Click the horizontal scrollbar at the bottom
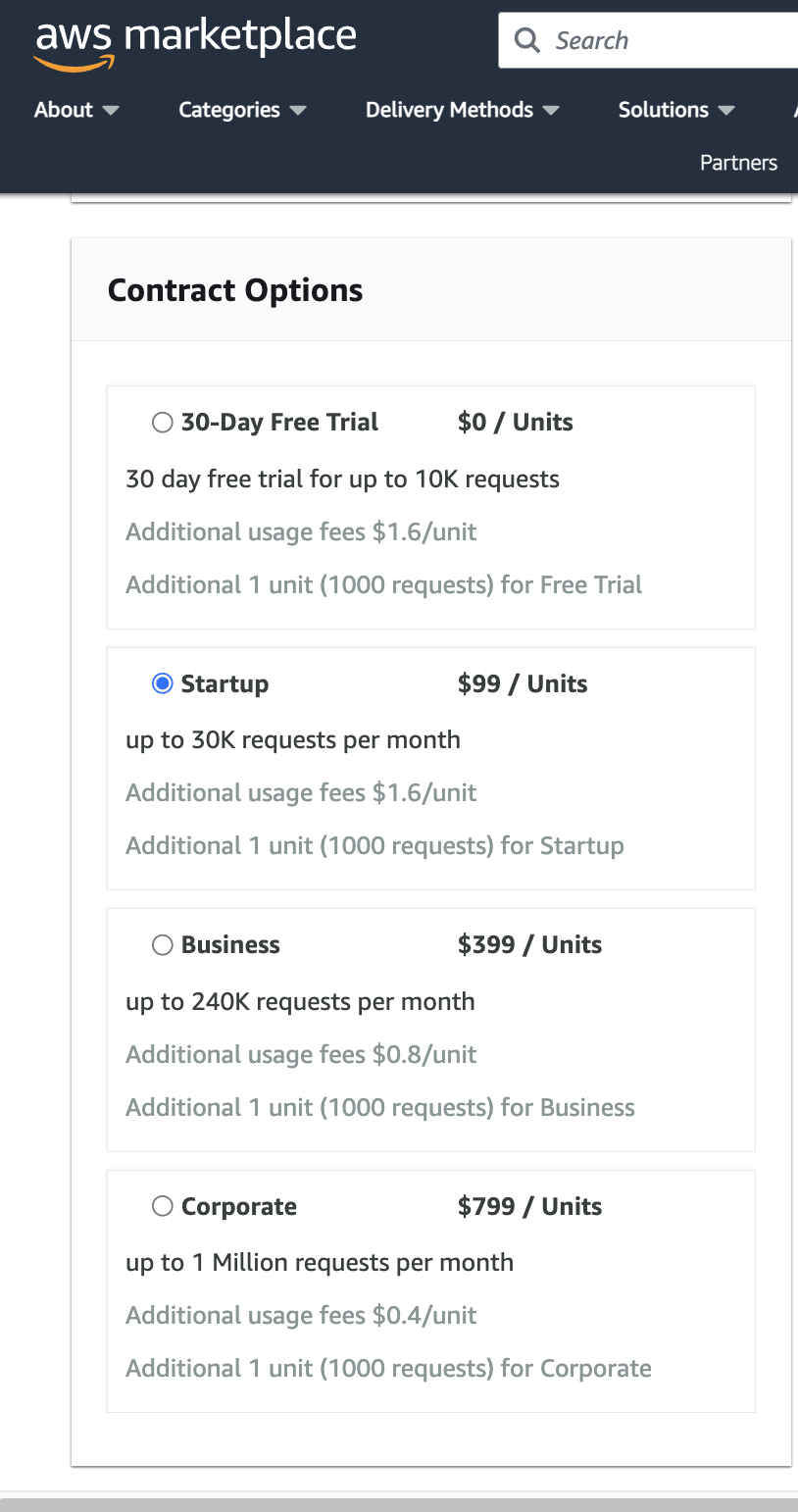 pos(399,1504)
